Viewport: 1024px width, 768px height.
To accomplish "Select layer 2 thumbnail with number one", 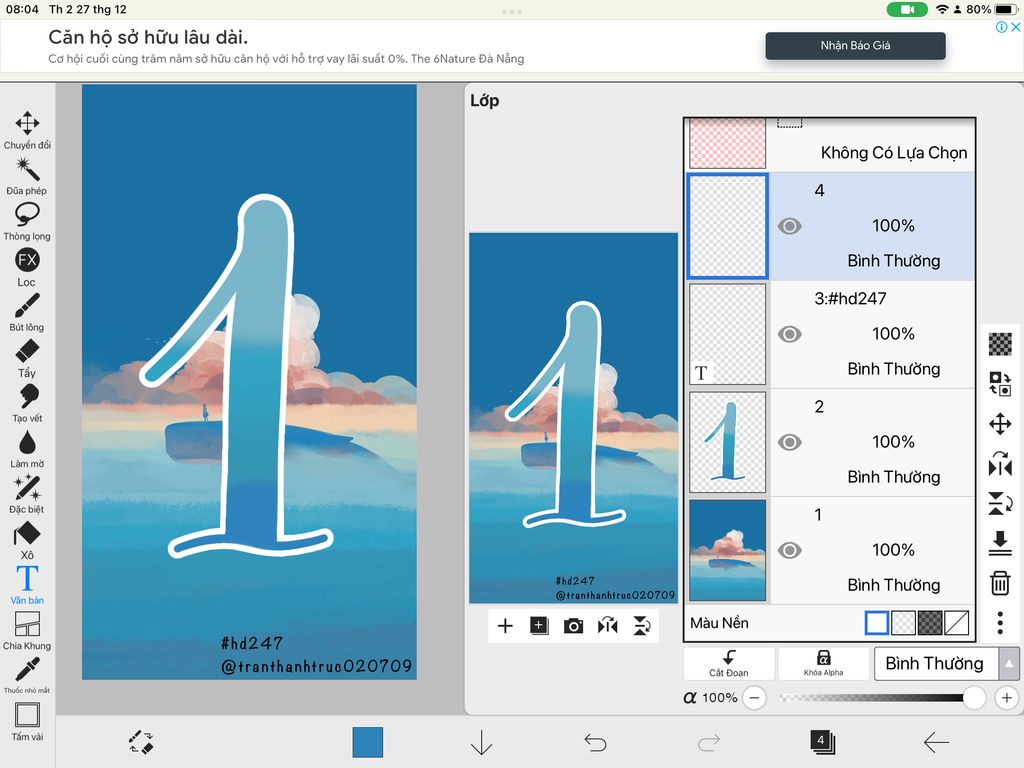I will click(728, 442).
